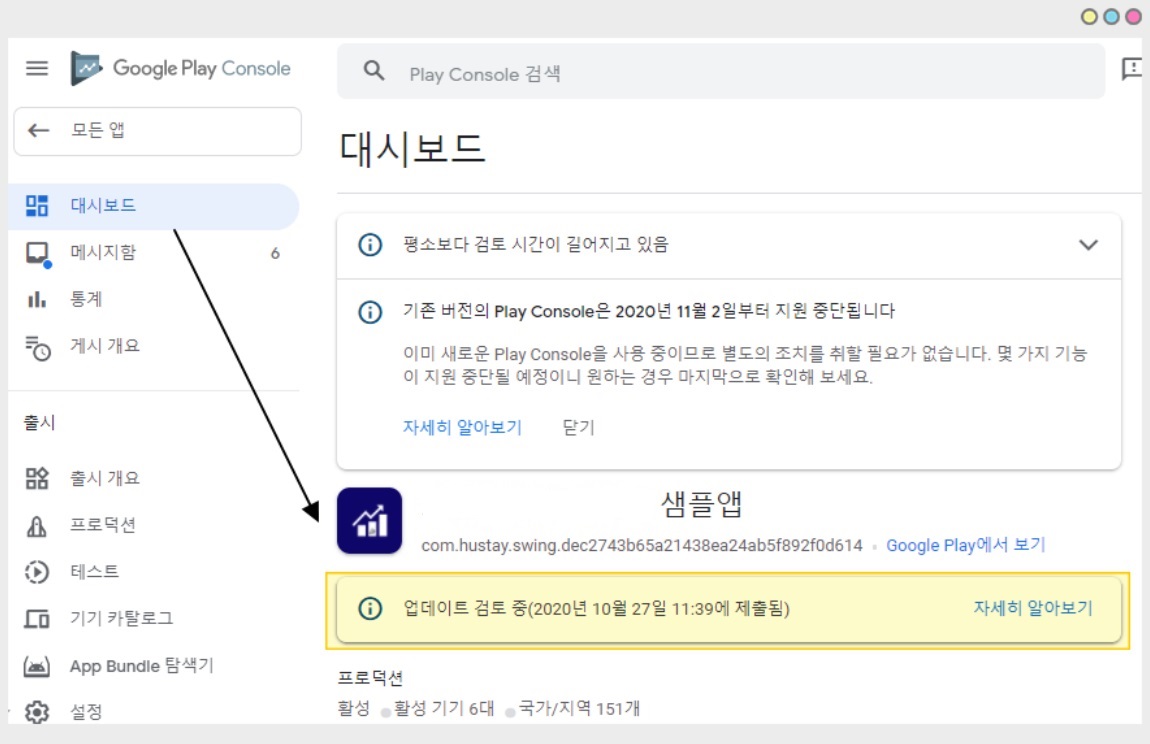Click the 메시지함 unread count 6
This screenshot has height=744, width=1150.
[x=275, y=254]
